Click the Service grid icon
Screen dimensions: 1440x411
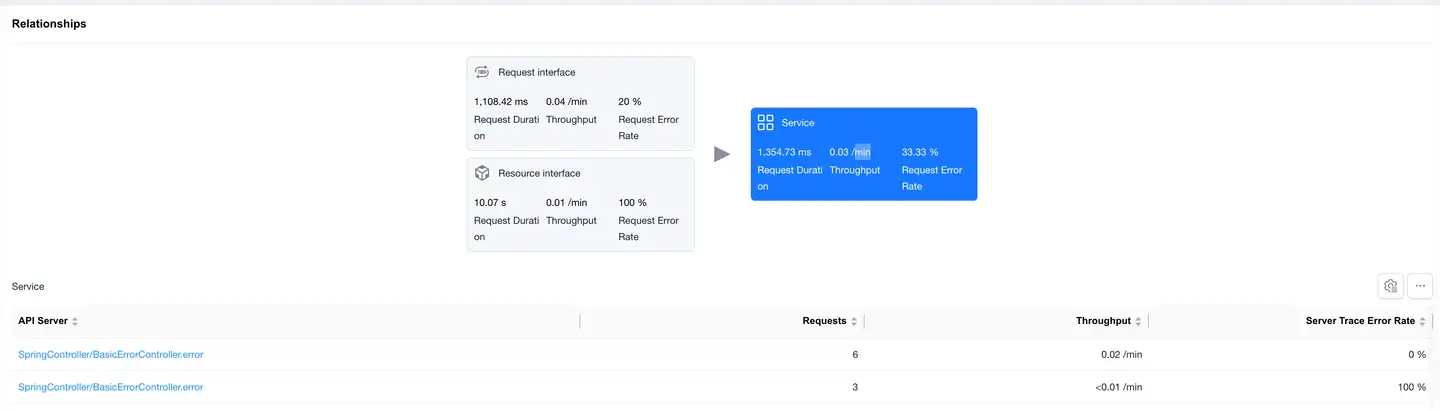tap(766, 122)
